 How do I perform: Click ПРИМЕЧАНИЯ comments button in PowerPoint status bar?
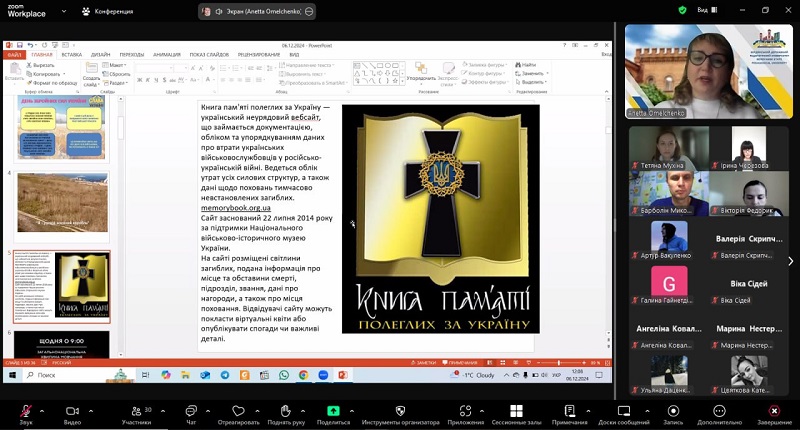pyautogui.click(x=460, y=363)
